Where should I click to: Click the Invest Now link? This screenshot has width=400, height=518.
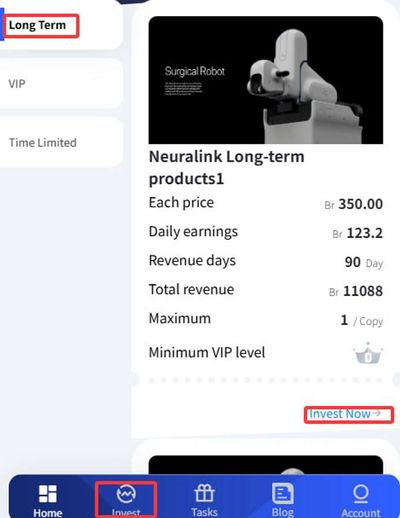point(340,414)
